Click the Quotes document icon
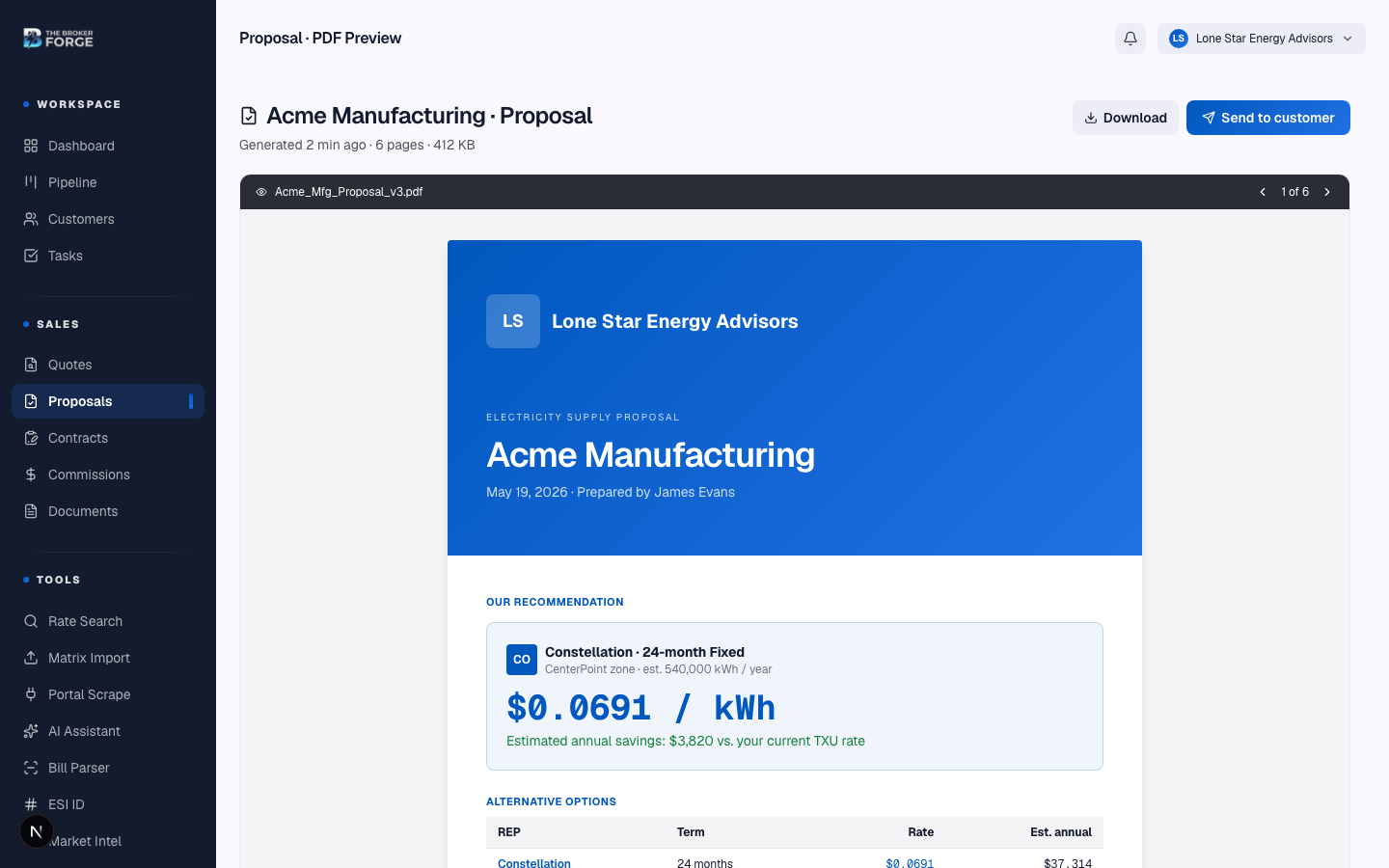Image resolution: width=1389 pixels, height=868 pixels. click(x=31, y=365)
